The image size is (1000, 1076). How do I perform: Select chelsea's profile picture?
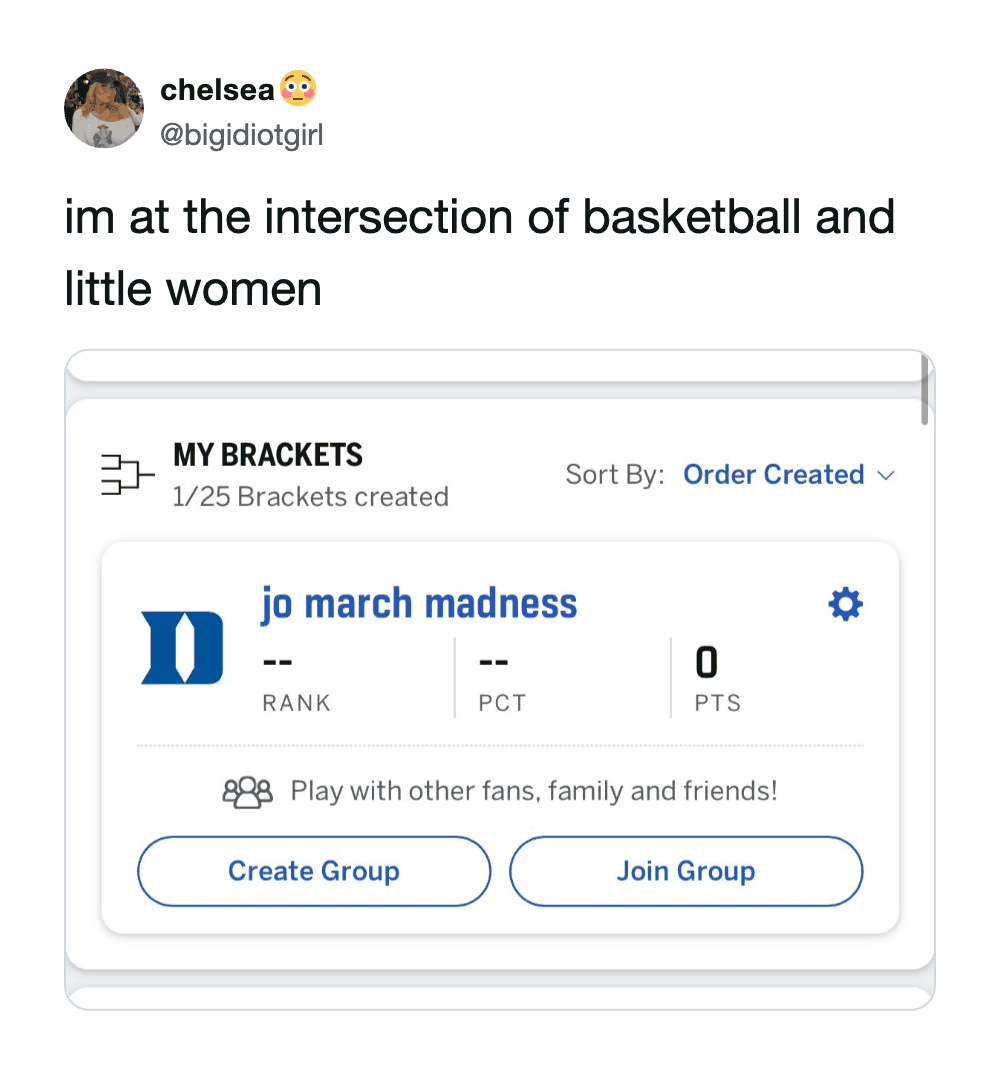(104, 108)
